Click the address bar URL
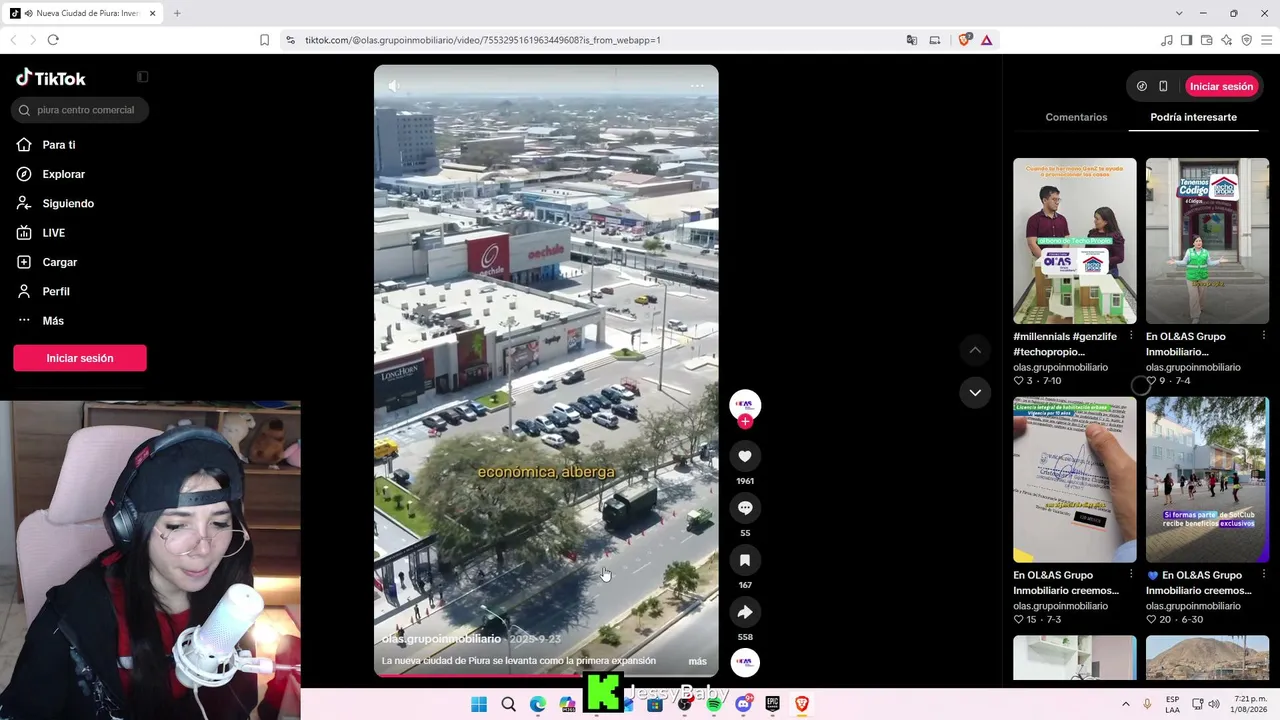The height and width of the screenshot is (720, 1280). point(483,40)
